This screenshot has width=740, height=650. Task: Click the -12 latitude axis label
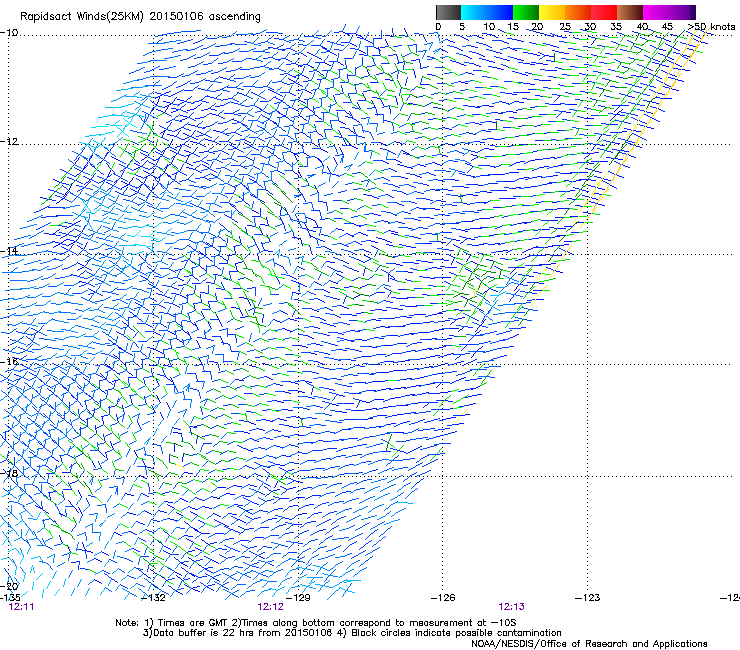tap(9, 141)
